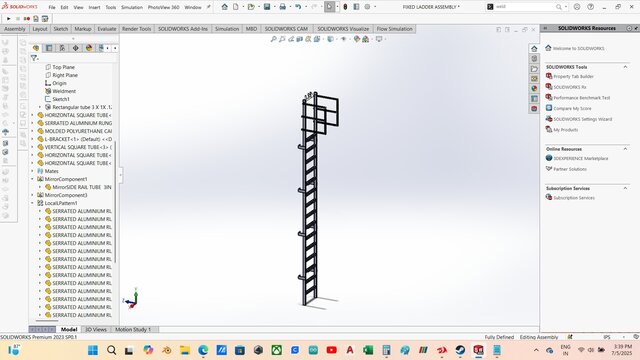Open the DimXpertManager tab
Viewport: 640px width, 360px height.
(76, 48)
